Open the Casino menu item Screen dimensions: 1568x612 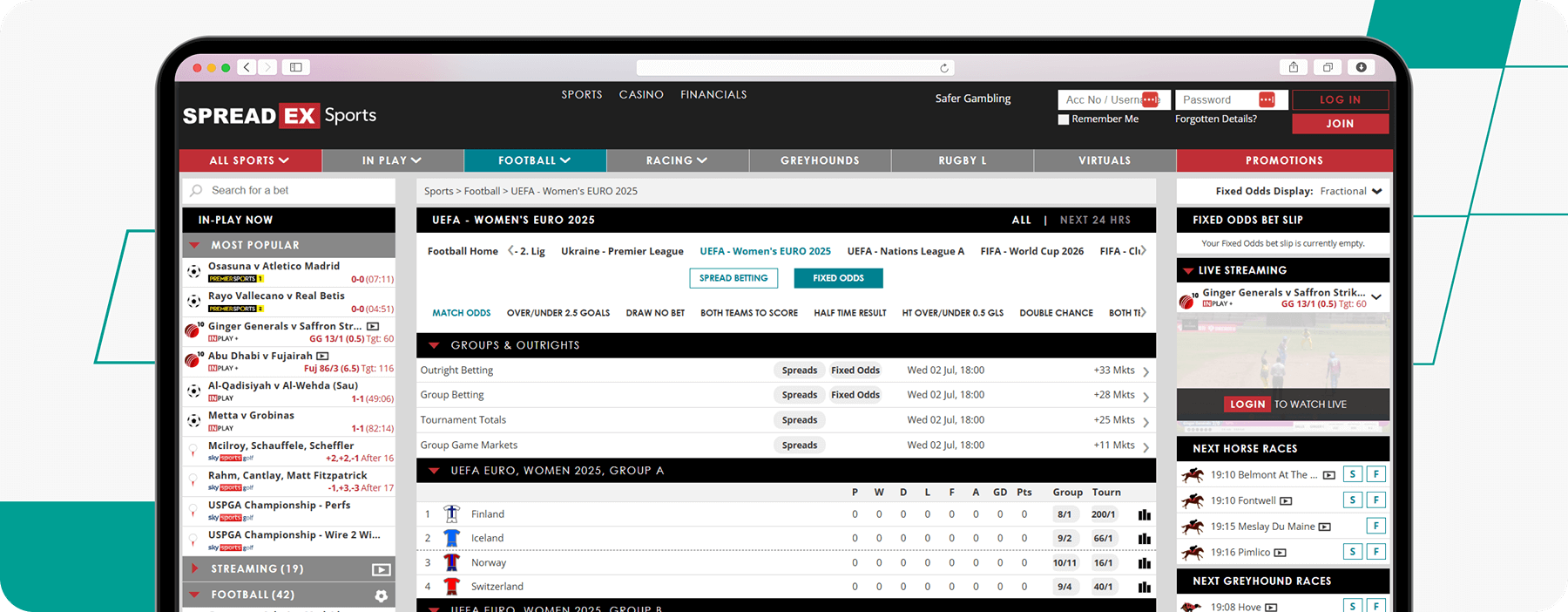click(x=641, y=94)
